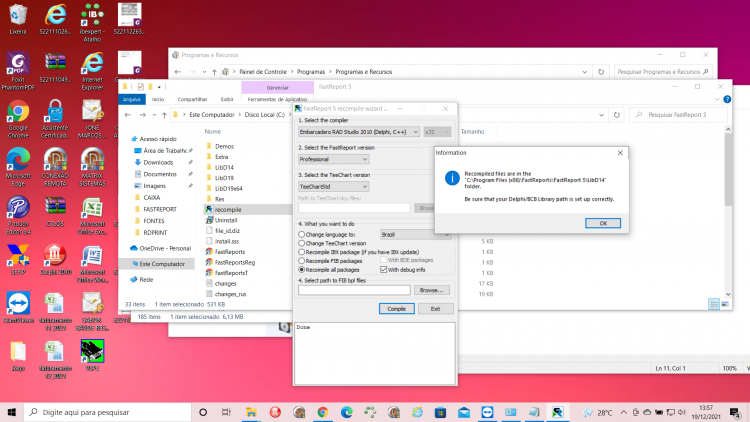
Task: Open Ferramentas de Aplicativo tab
Action: [277, 99]
